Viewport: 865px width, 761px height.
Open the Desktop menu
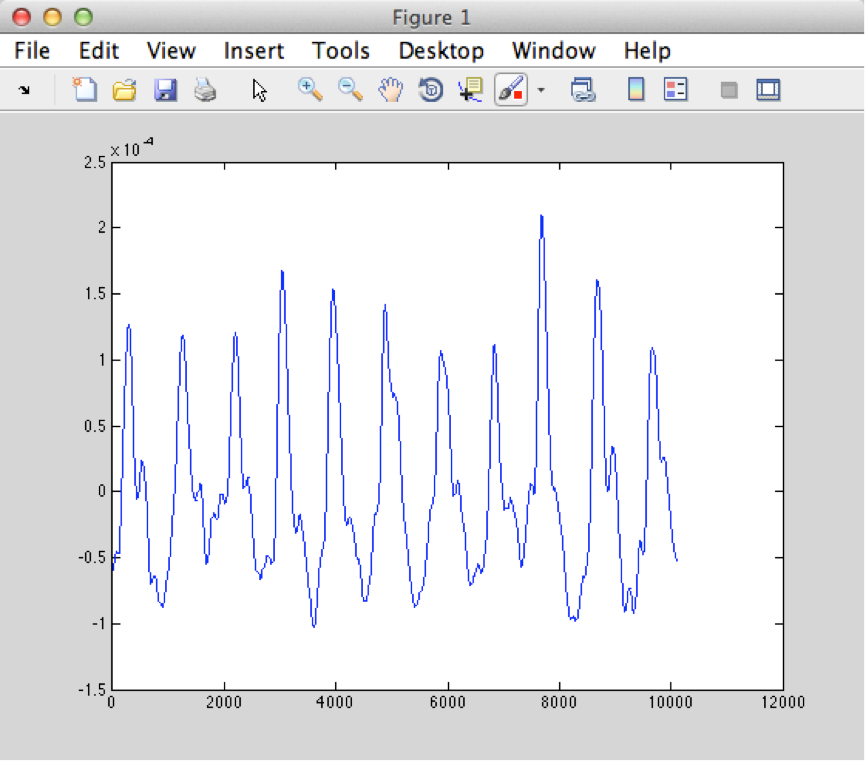(x=440, y=51)
